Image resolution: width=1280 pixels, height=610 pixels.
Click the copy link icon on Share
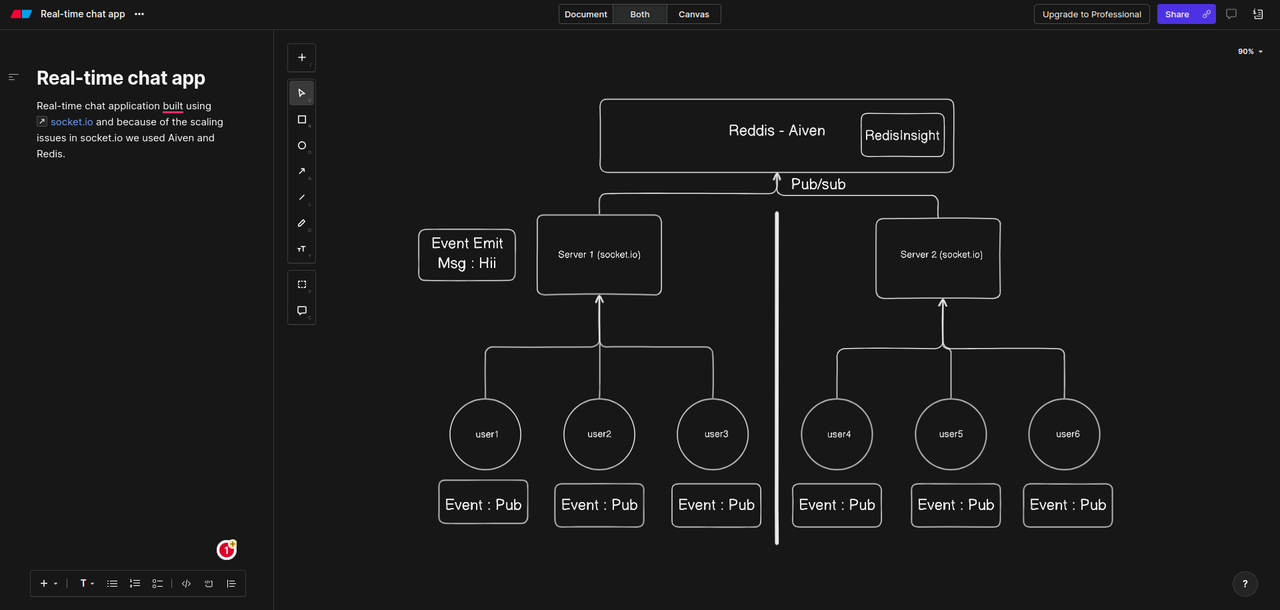tap(1206, 14)
